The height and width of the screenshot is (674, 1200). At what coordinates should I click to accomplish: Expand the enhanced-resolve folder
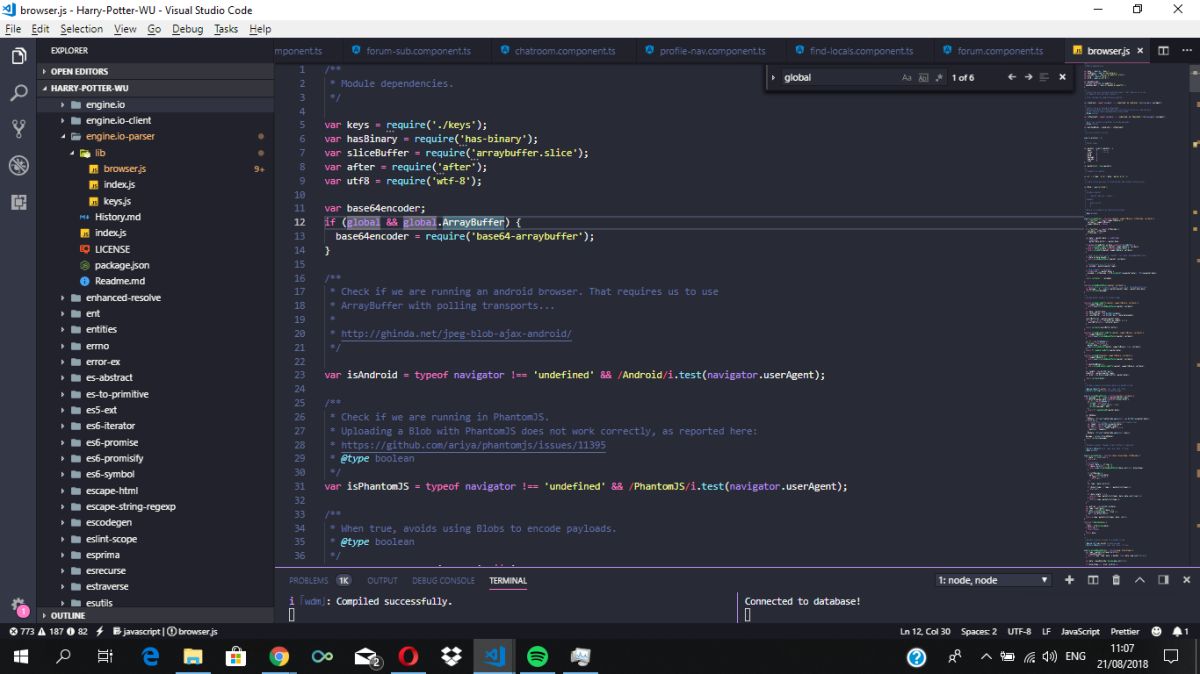(x=123, y=297)
